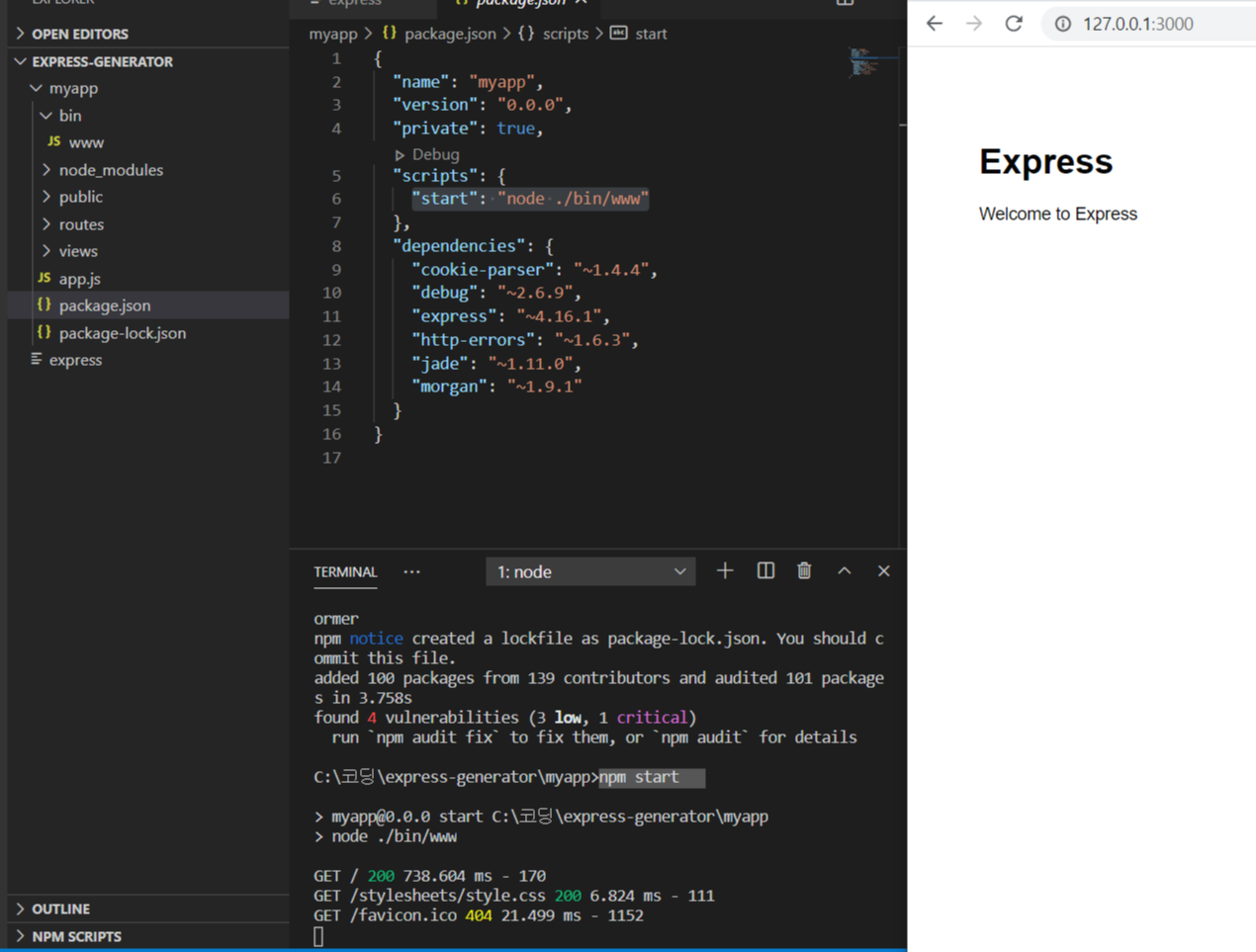
Task: Go back in the browser
Action: point(935,24)
